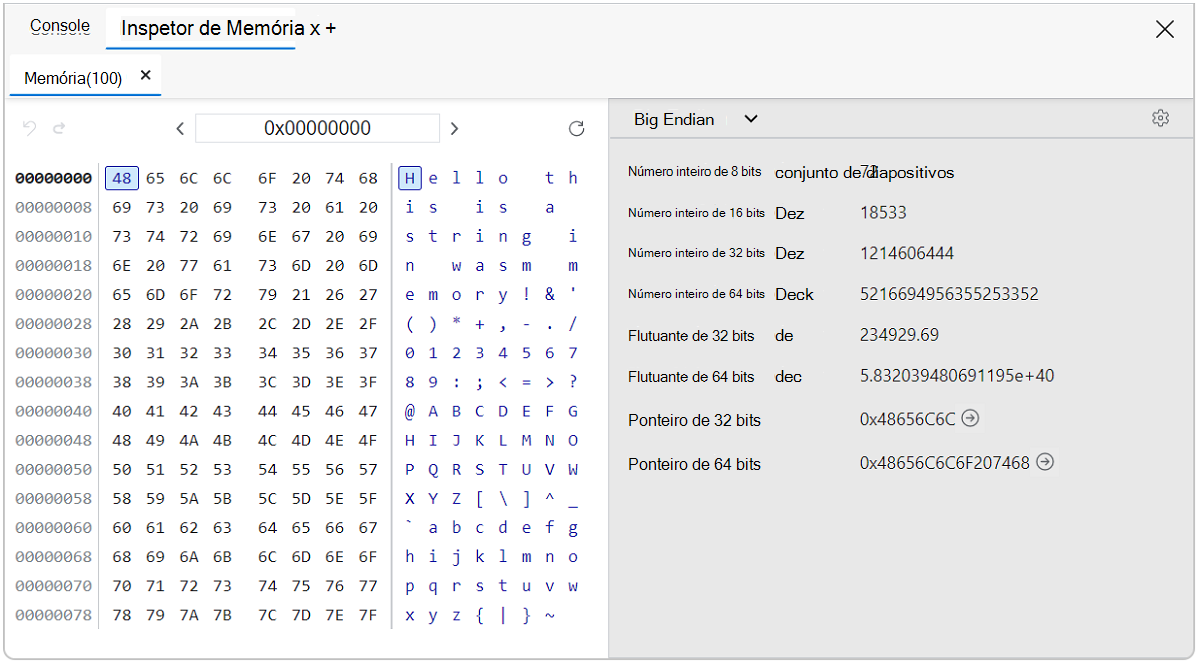
Task: Go to previous memory page chevron
Action: pyautogui.click(x=180, y=128)
